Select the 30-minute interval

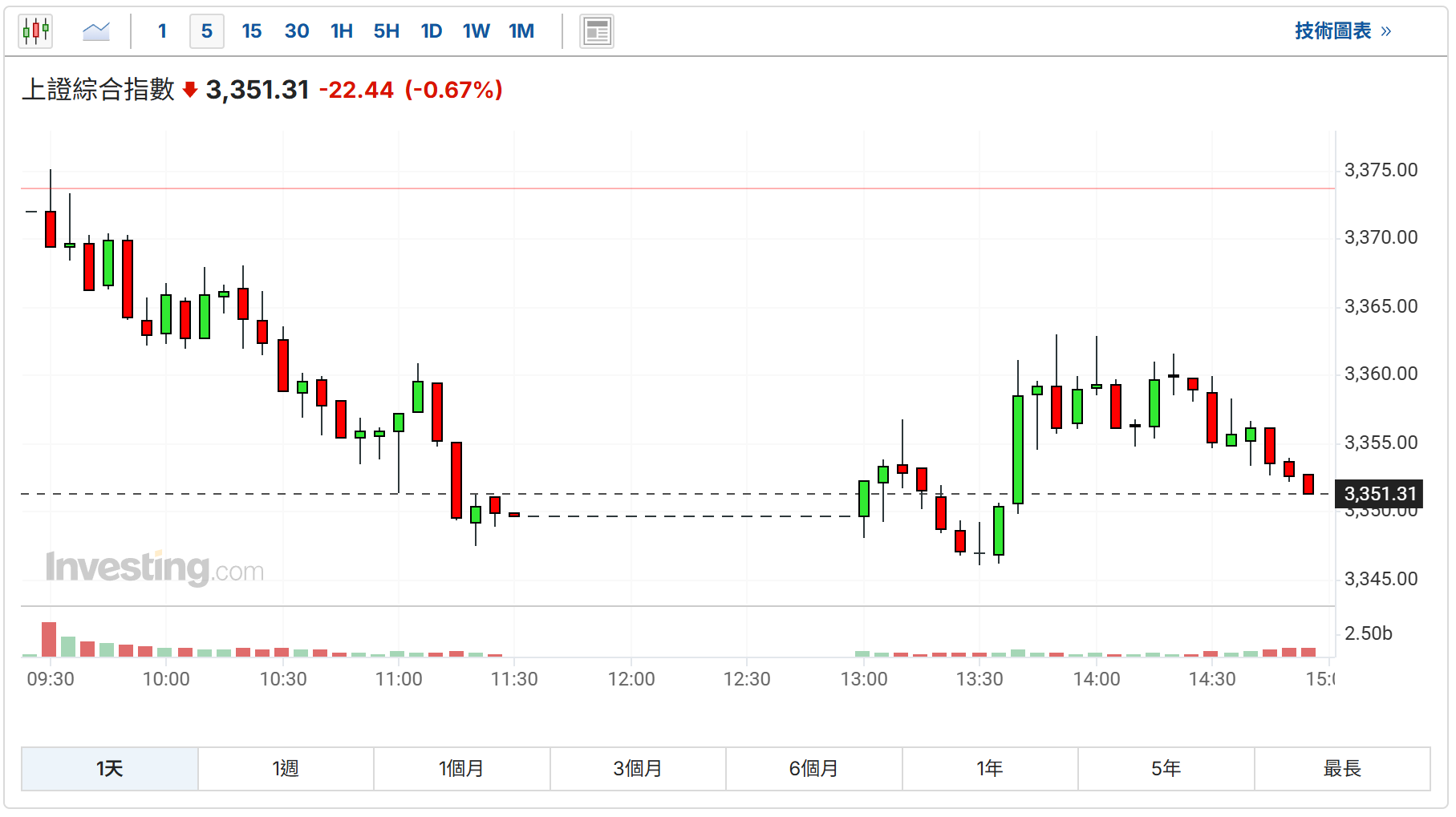(x=297, y=31)
